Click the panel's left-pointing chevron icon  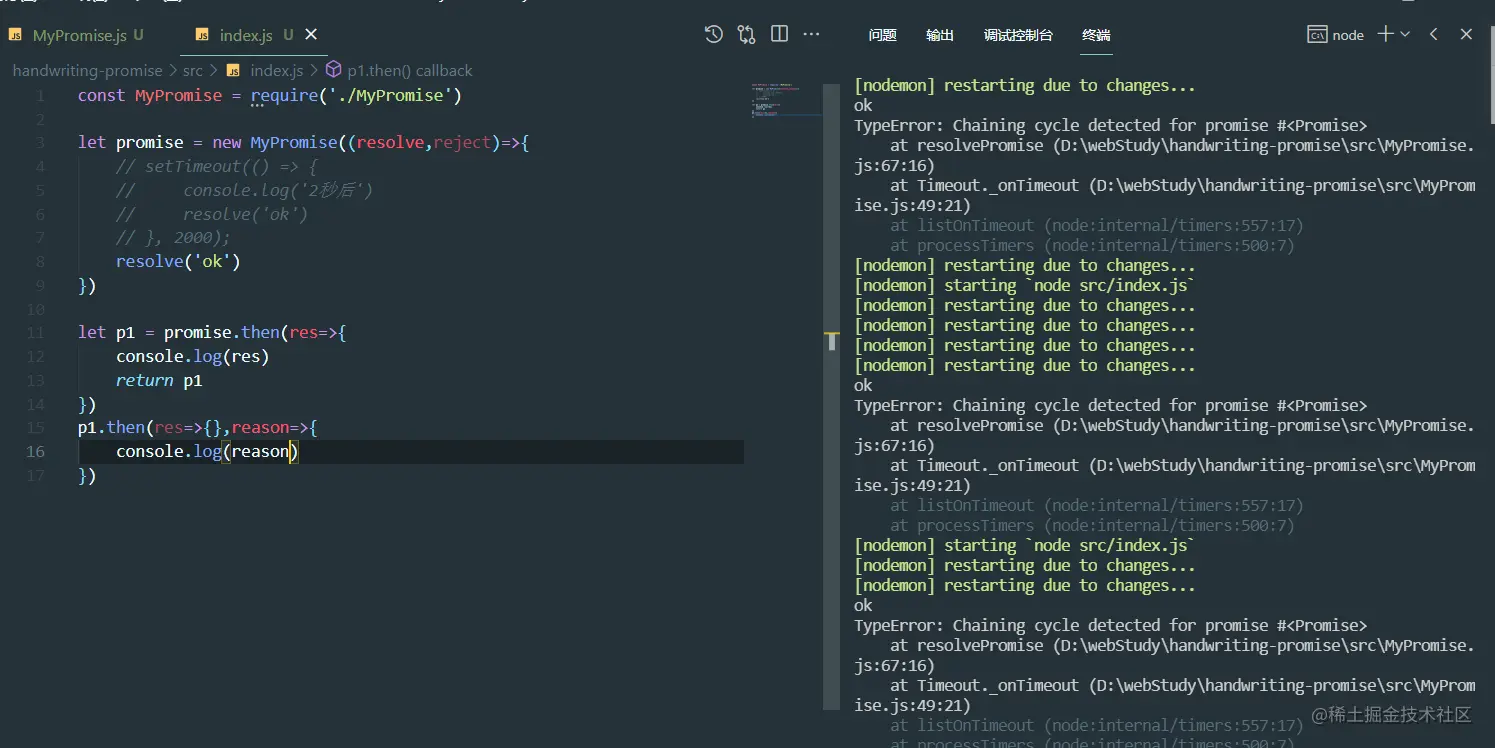point(1434,34)
